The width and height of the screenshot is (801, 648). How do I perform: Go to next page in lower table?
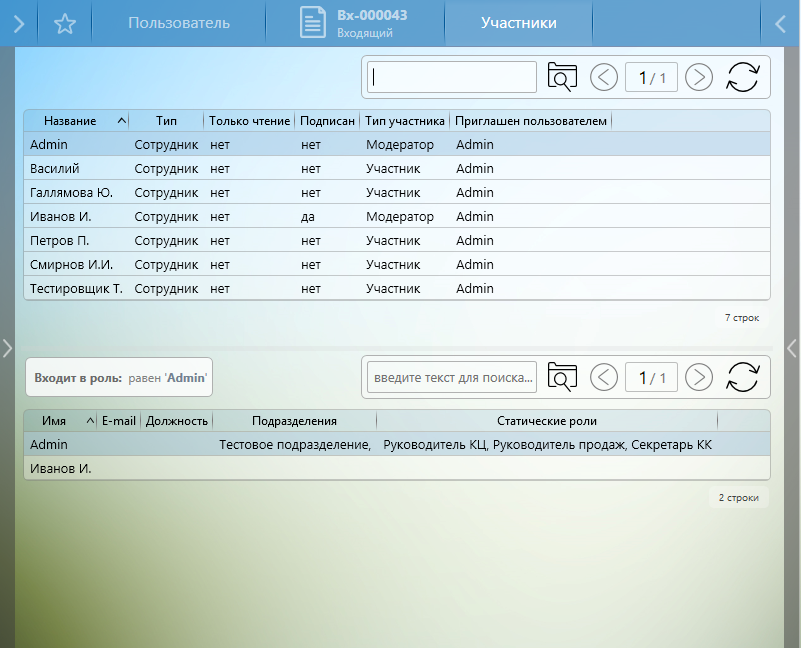click(699, 377)
